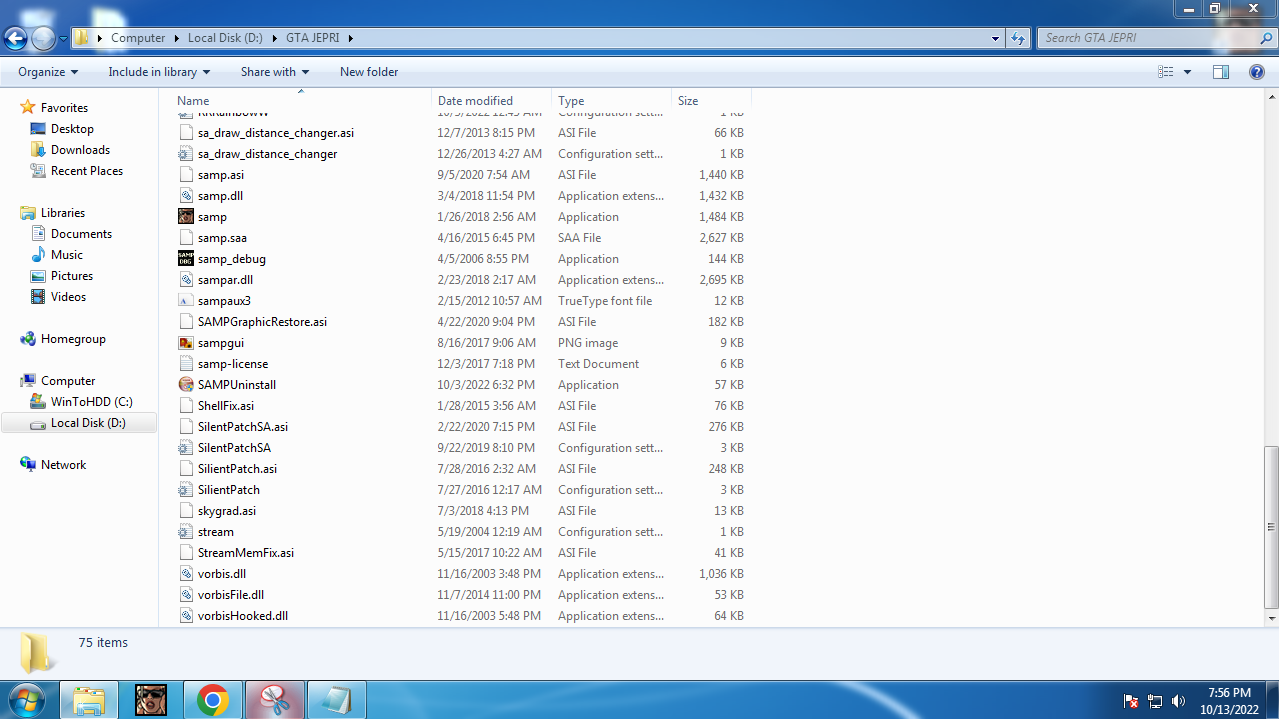Image resolution: width=1279 pixels, height=719 pixels.
Task: Open Downloads in the navigation pane
Action: (80, 150)
